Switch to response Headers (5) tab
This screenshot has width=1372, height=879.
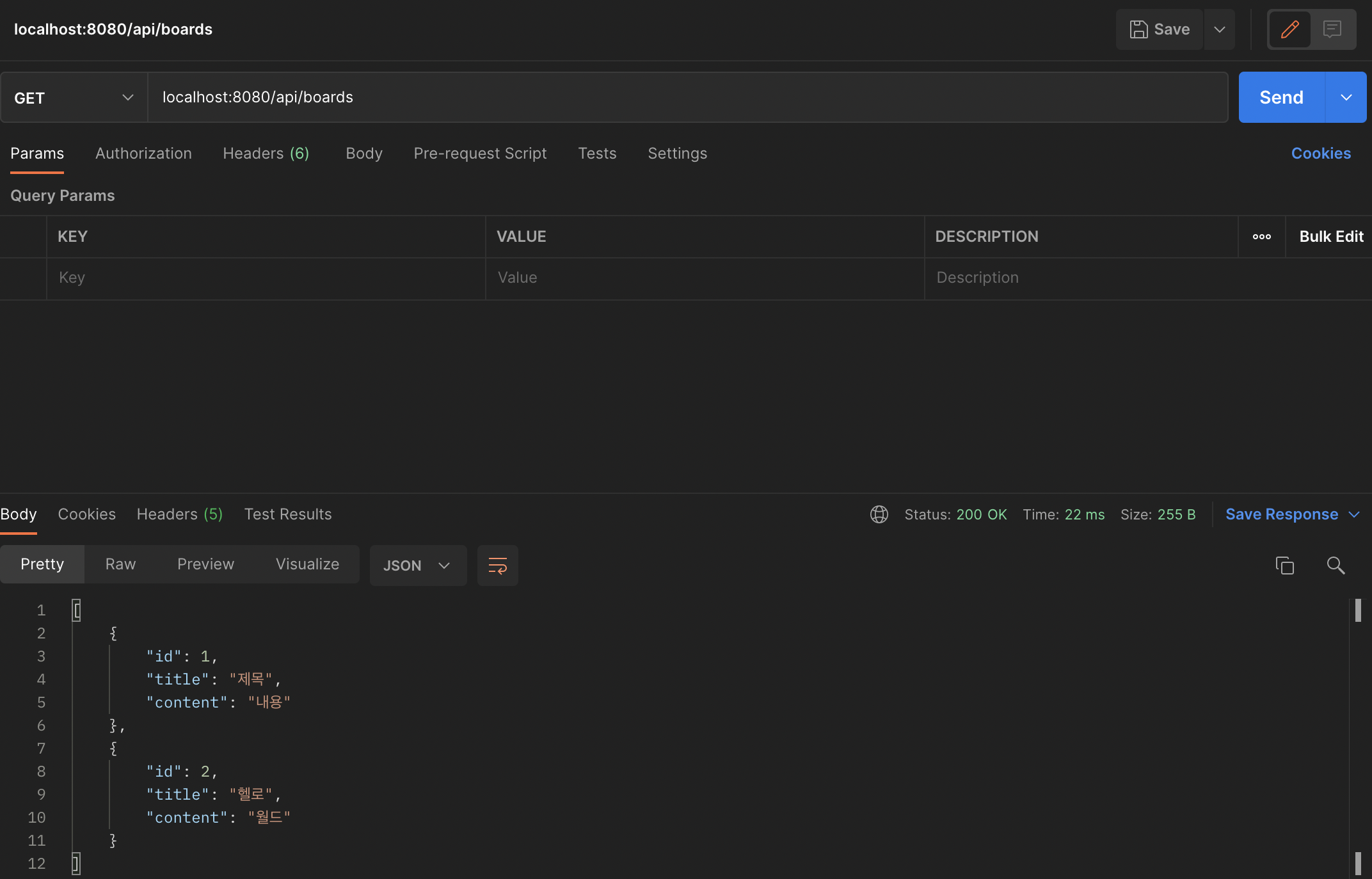click(179, 514)
